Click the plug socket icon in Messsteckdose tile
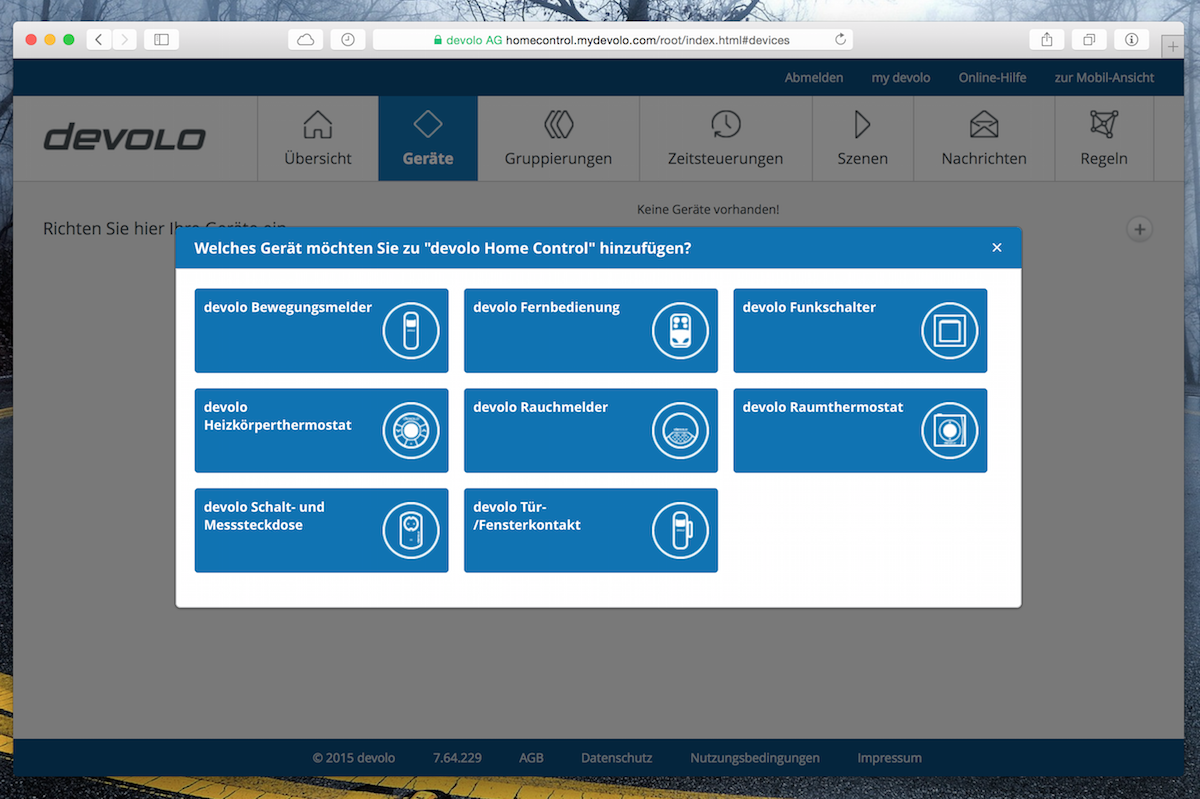Screen dimensions: 1200x799 coord(411,531)
